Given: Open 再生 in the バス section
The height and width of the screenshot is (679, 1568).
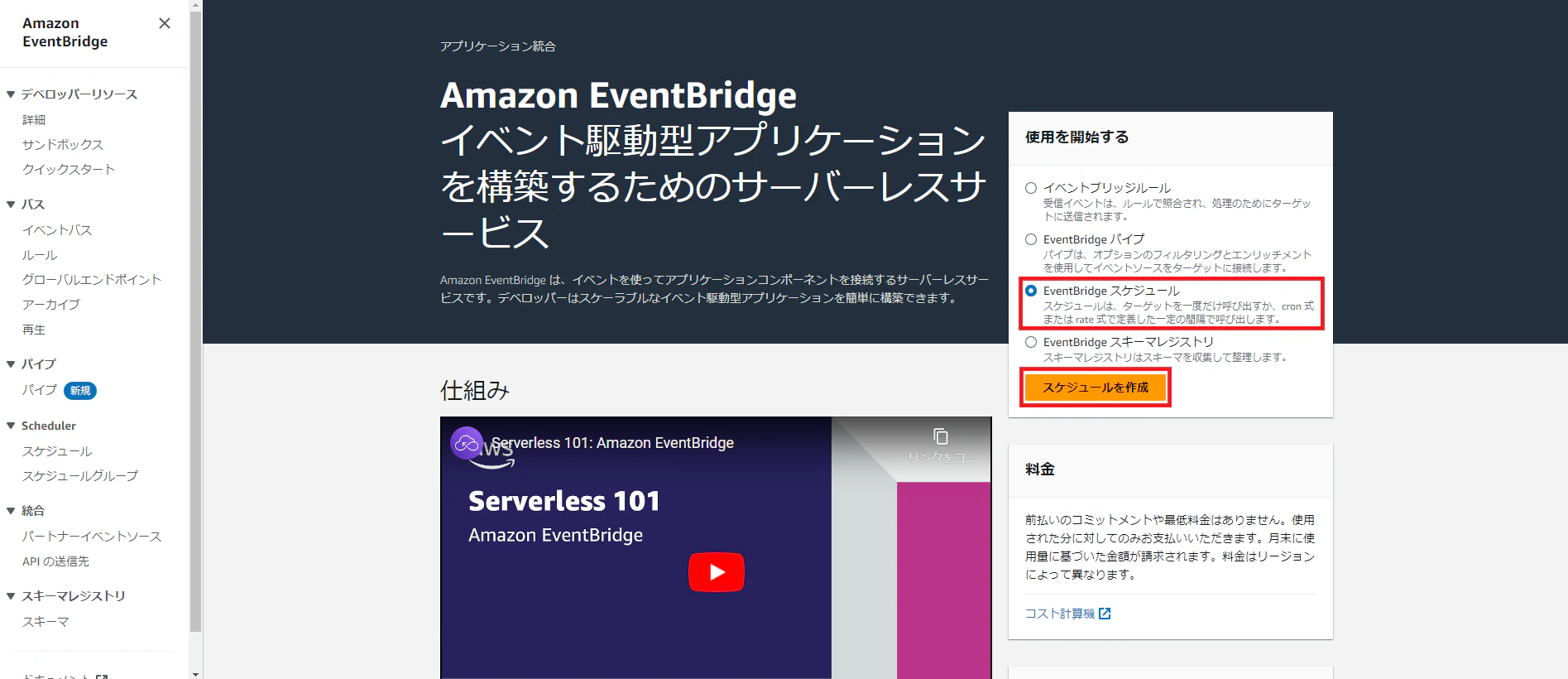Looking at the screenshot, I should (x=34, y=330).
